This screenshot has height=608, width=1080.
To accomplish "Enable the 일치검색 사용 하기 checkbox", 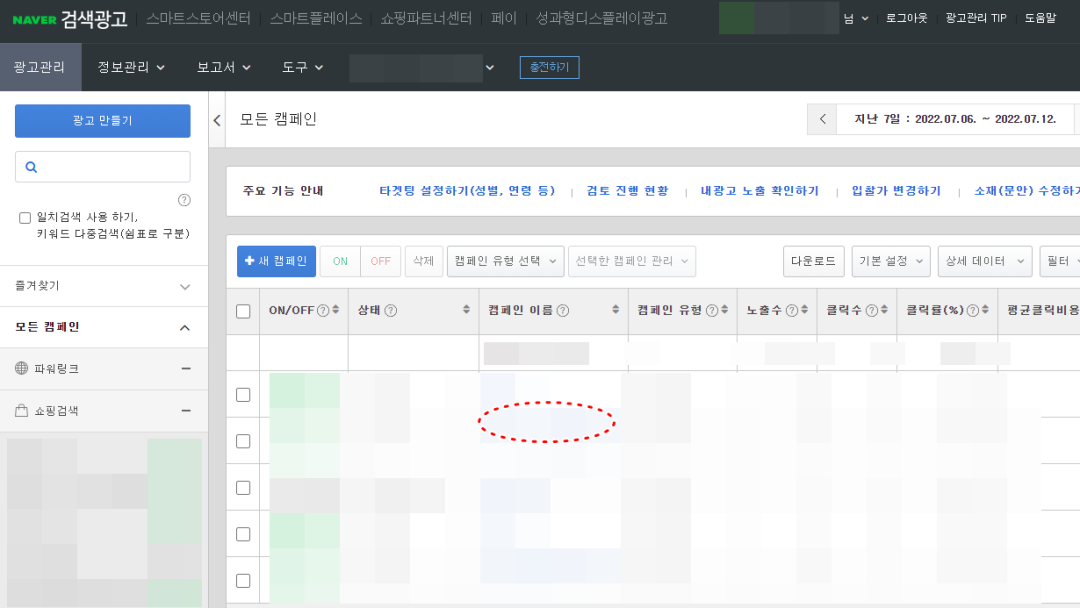I will pos(25,216).
